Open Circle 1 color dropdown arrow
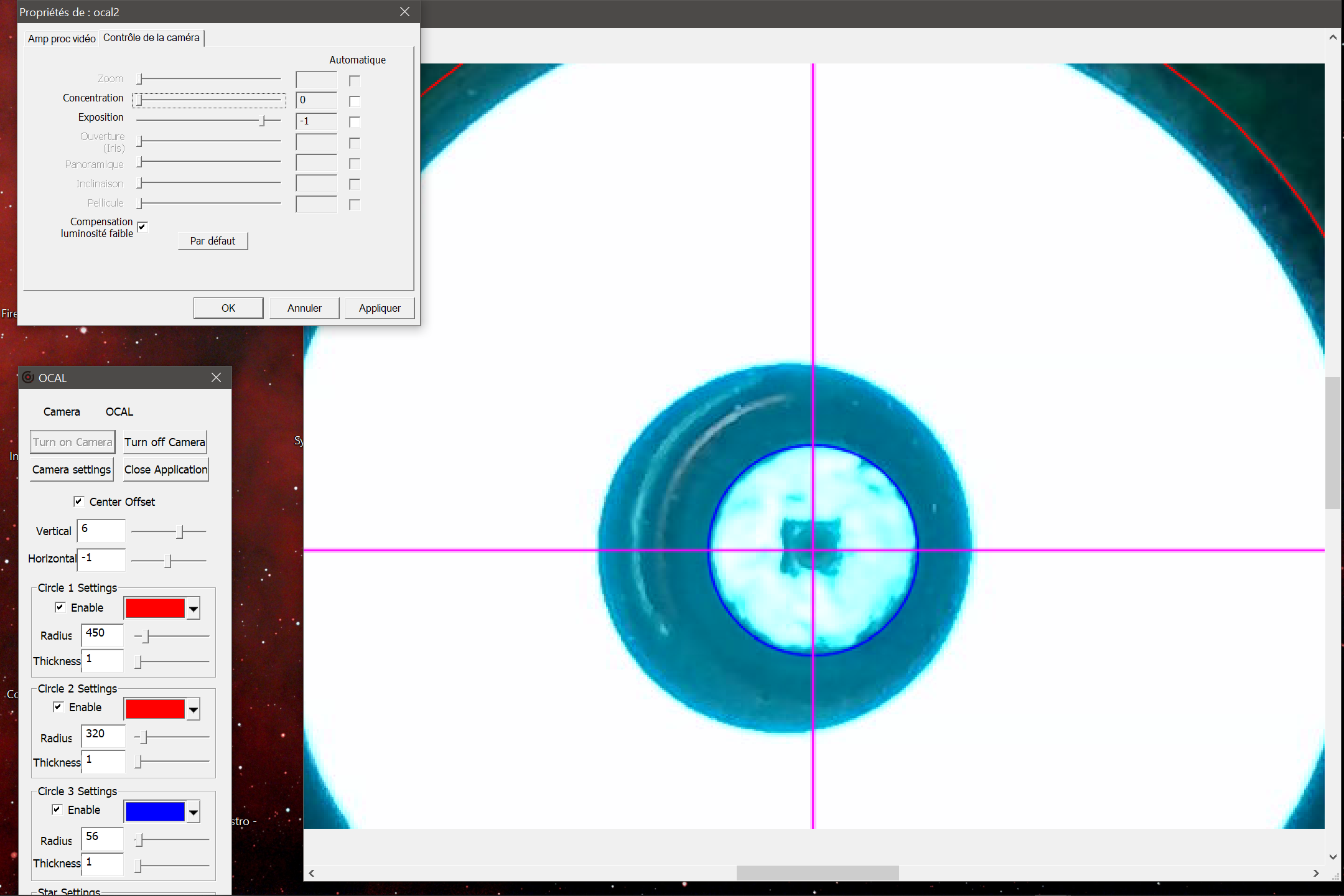The width and height of the screenshot is (1344, 896). (x=194, y=609)
